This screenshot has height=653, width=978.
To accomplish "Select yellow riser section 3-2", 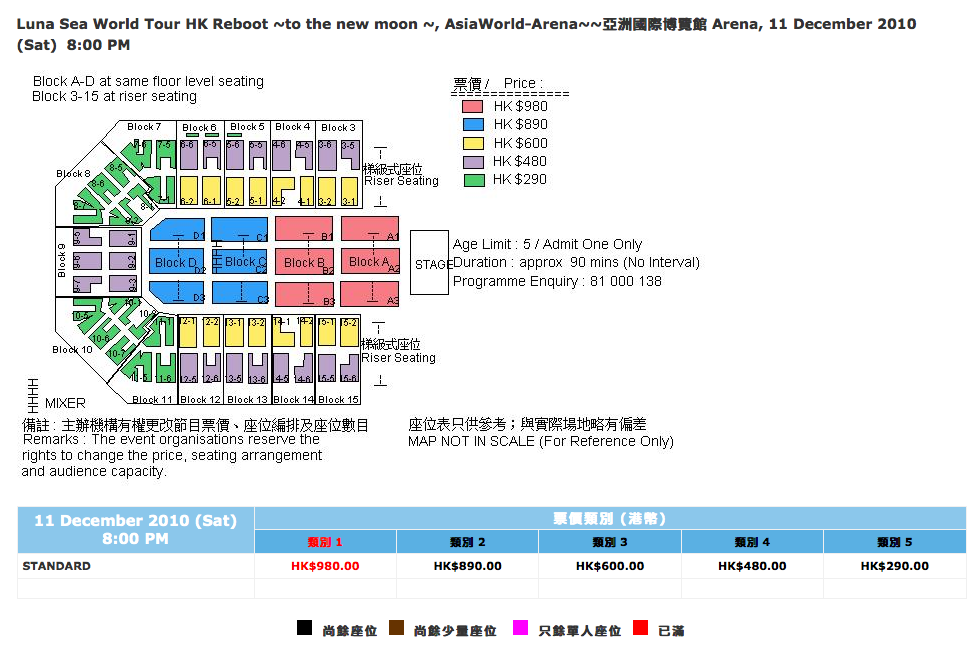I will (327, 191).
